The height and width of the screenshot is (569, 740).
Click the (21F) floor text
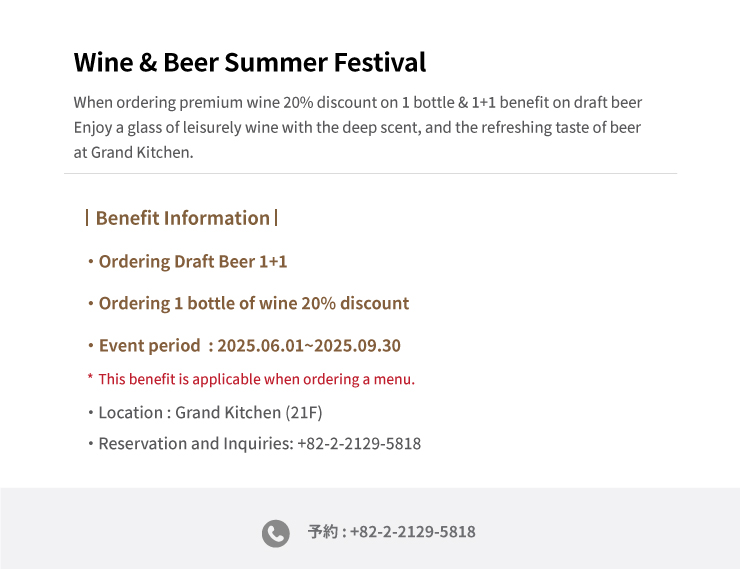(303, 412)
